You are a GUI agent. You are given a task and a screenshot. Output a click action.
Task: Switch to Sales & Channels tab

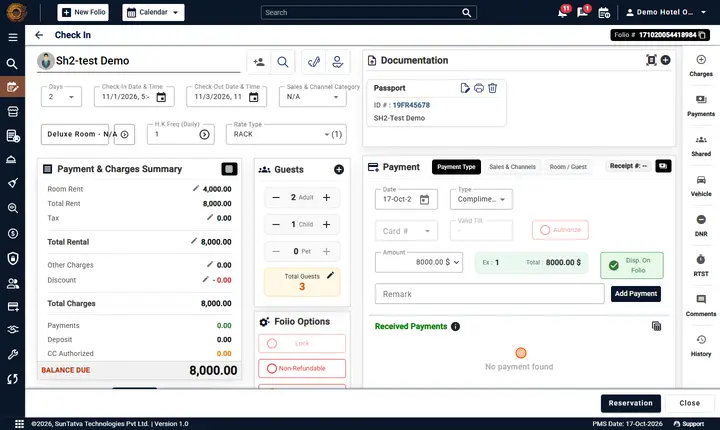(512, 167)
